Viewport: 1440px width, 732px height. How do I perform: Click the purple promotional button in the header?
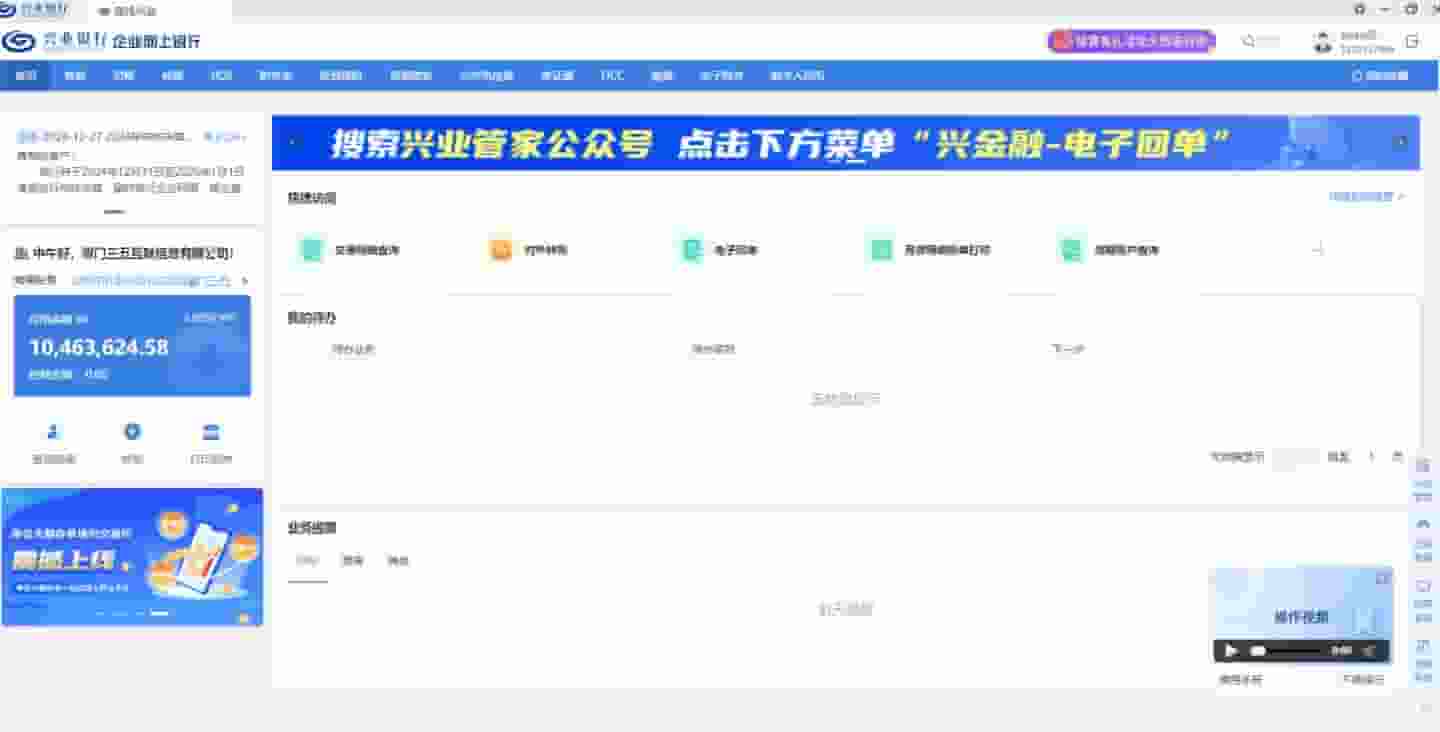[x=1131, y=42]
